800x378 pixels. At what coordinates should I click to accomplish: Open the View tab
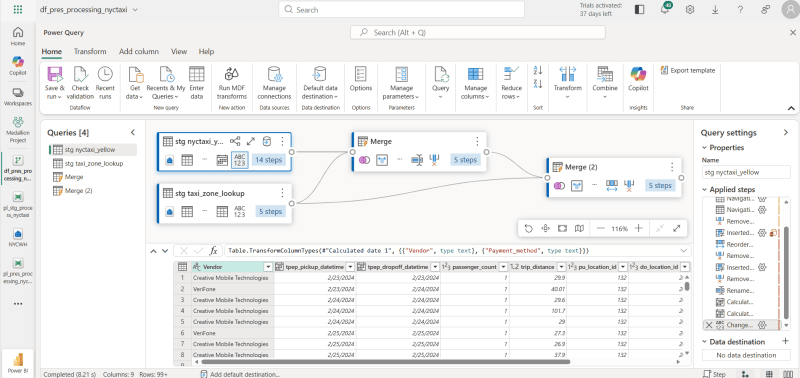tap(179, 52)
